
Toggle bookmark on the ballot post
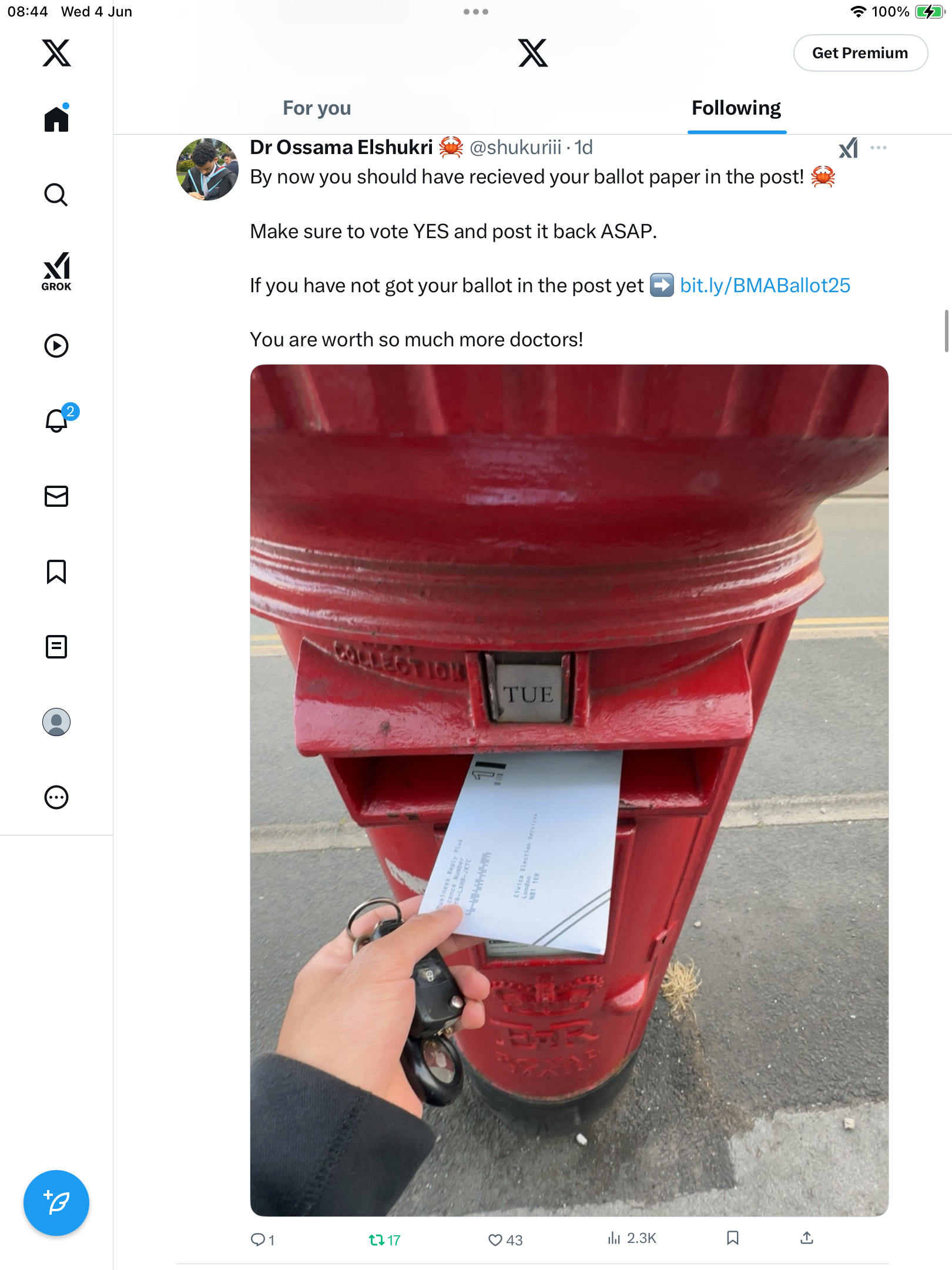(x=732, y=1238)
